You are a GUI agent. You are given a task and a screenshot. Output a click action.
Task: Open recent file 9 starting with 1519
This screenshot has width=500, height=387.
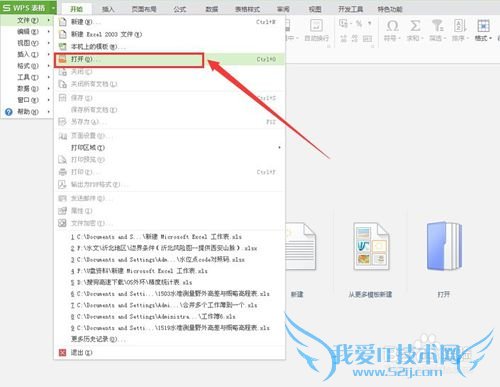coord(169,328)
